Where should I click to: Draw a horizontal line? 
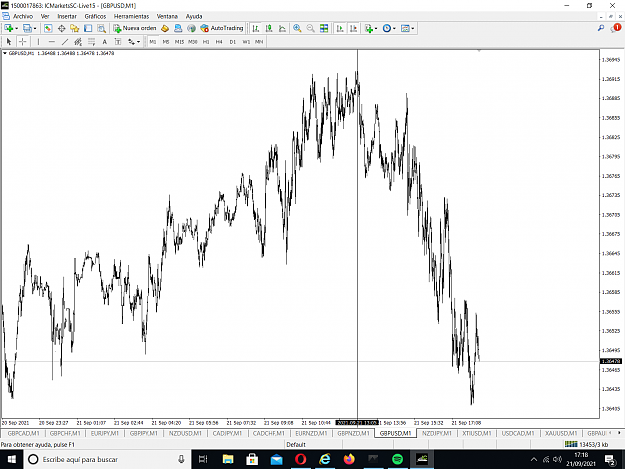click(51, 41)
